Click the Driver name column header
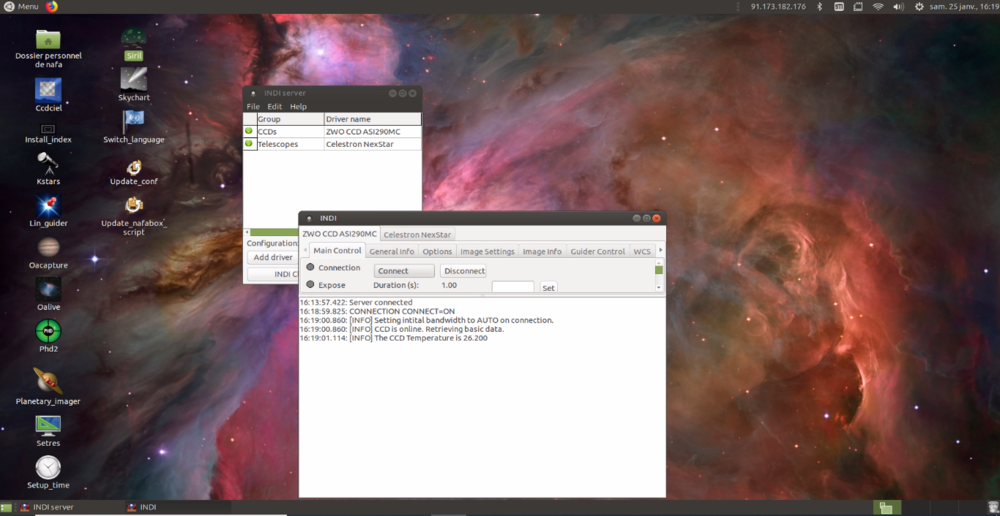Viewport: 1000px width, 516px height. pyautogui.click(x=372, y=119)
